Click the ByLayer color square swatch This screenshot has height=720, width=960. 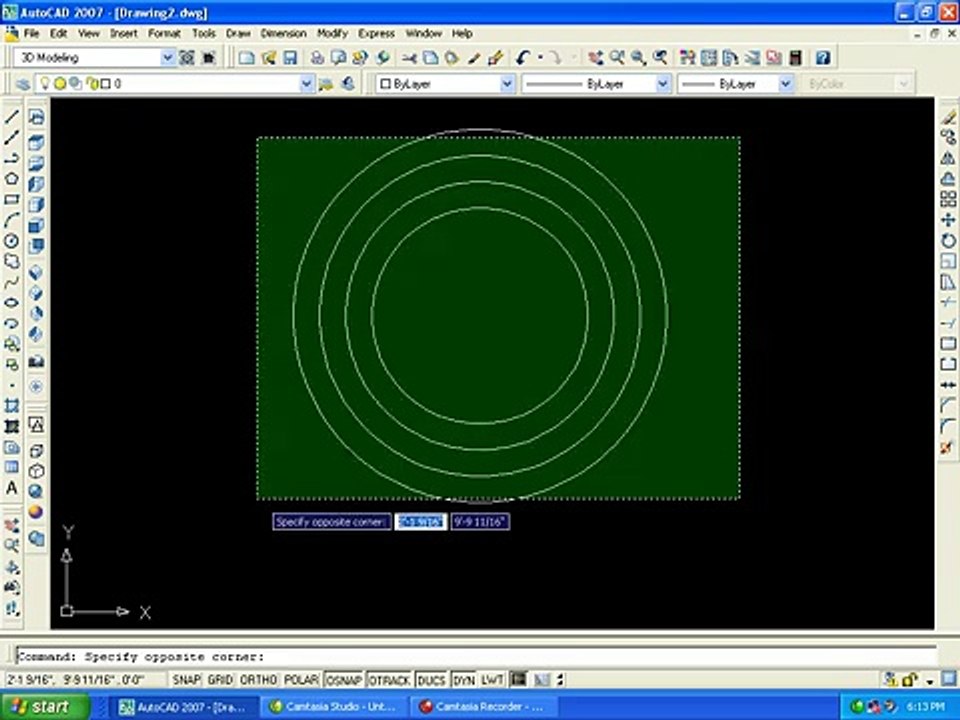click(385, 84)
